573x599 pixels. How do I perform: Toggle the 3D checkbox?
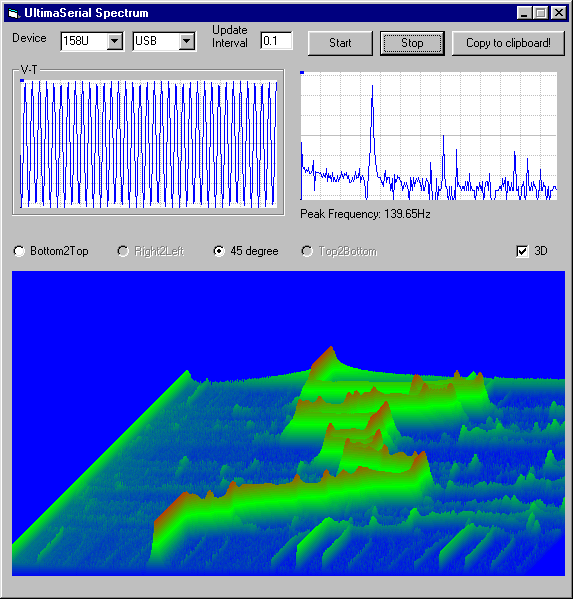tap(522, 251)
